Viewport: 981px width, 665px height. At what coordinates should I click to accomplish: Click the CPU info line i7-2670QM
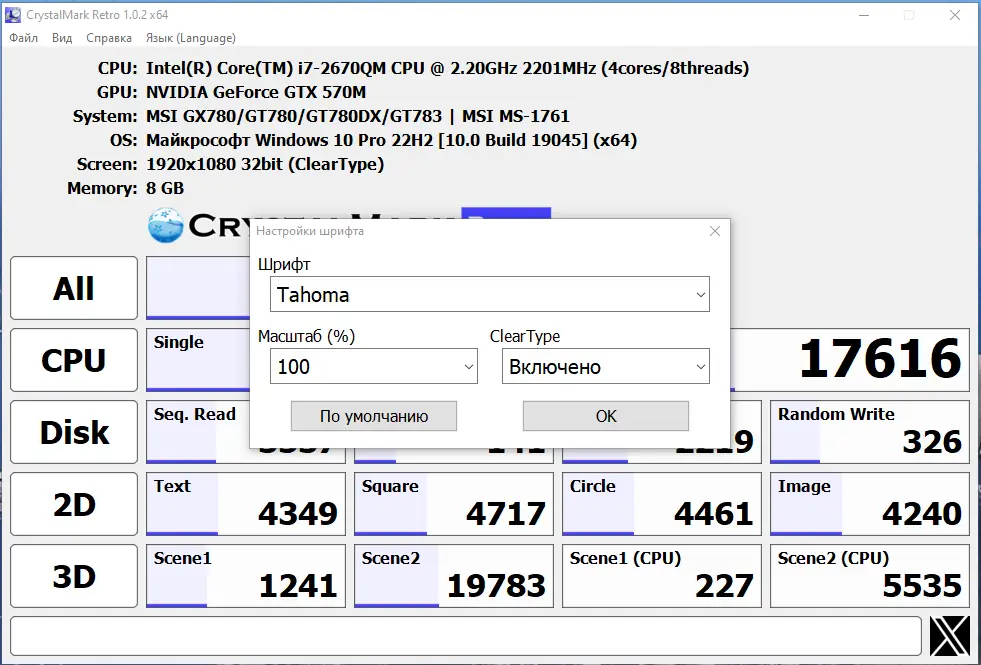coord(447,68)
